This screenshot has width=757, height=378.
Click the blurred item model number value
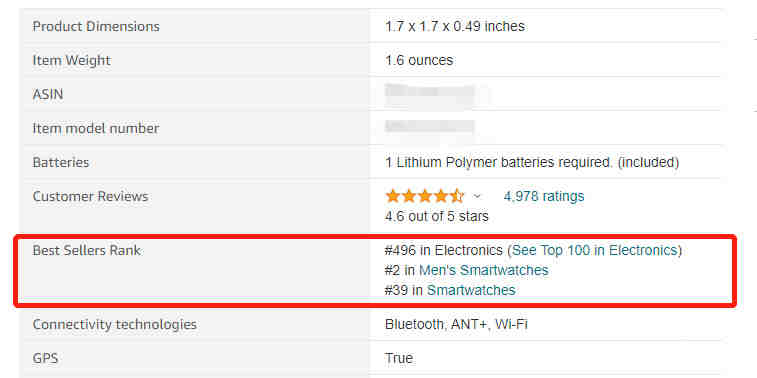430,126
